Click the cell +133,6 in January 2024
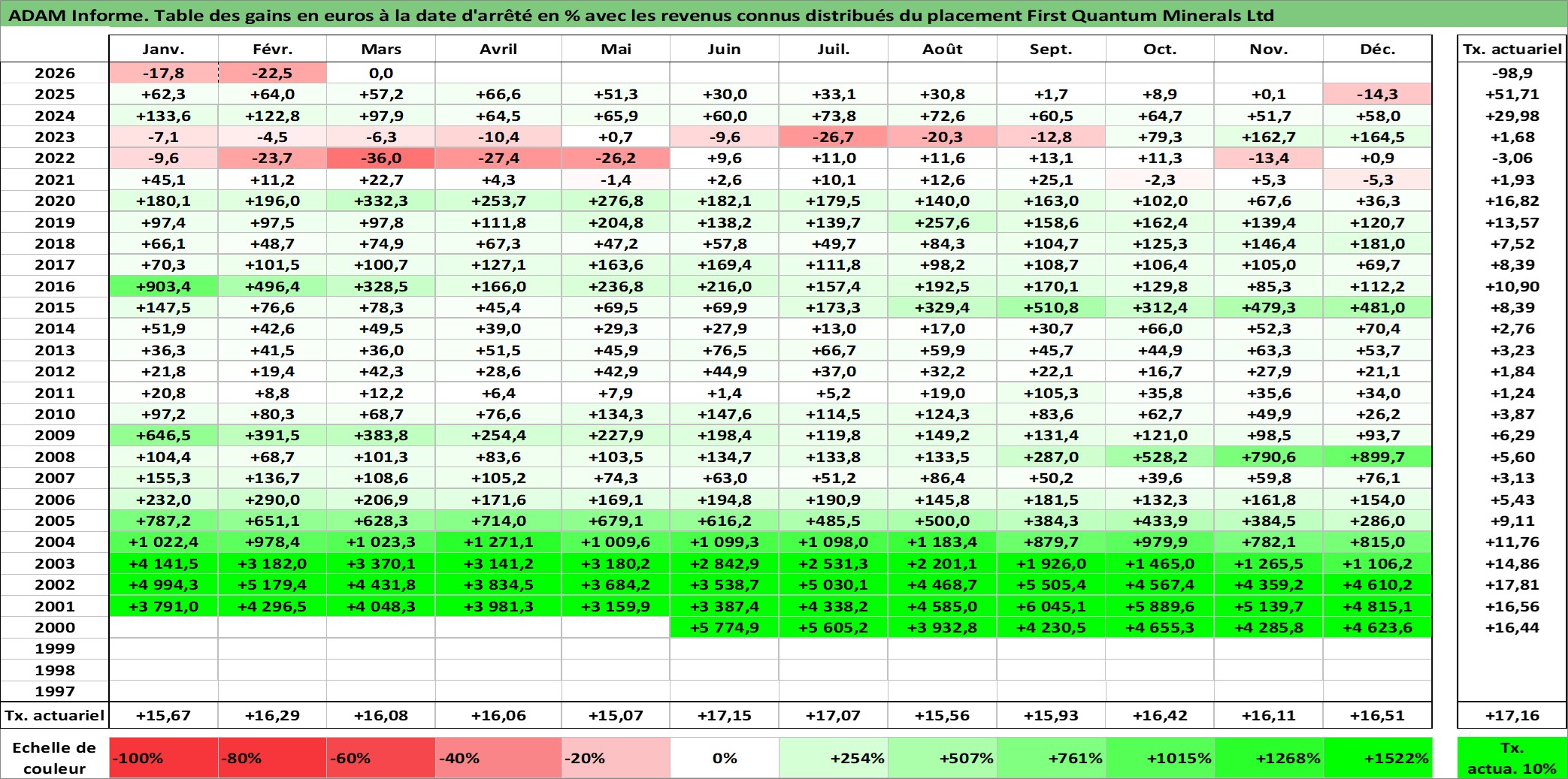The width and height of the screenshot is (1568, 779). pyautogui.click(x=164, y=116)
